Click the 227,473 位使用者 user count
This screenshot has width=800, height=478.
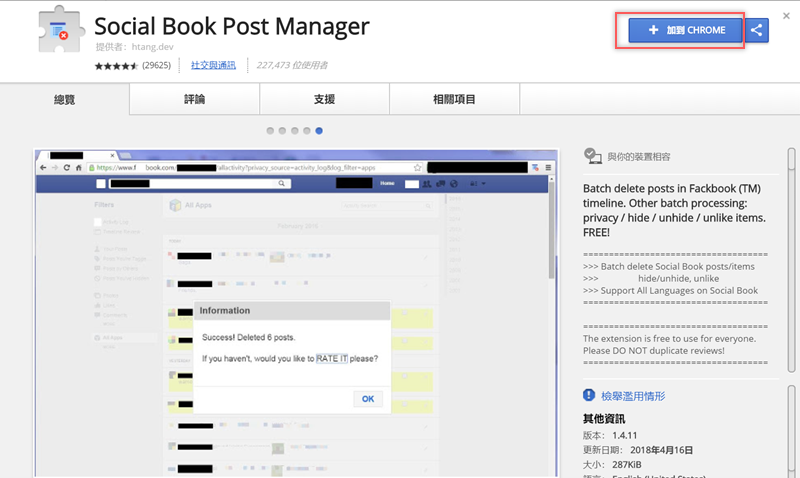(x=292, y=65)
